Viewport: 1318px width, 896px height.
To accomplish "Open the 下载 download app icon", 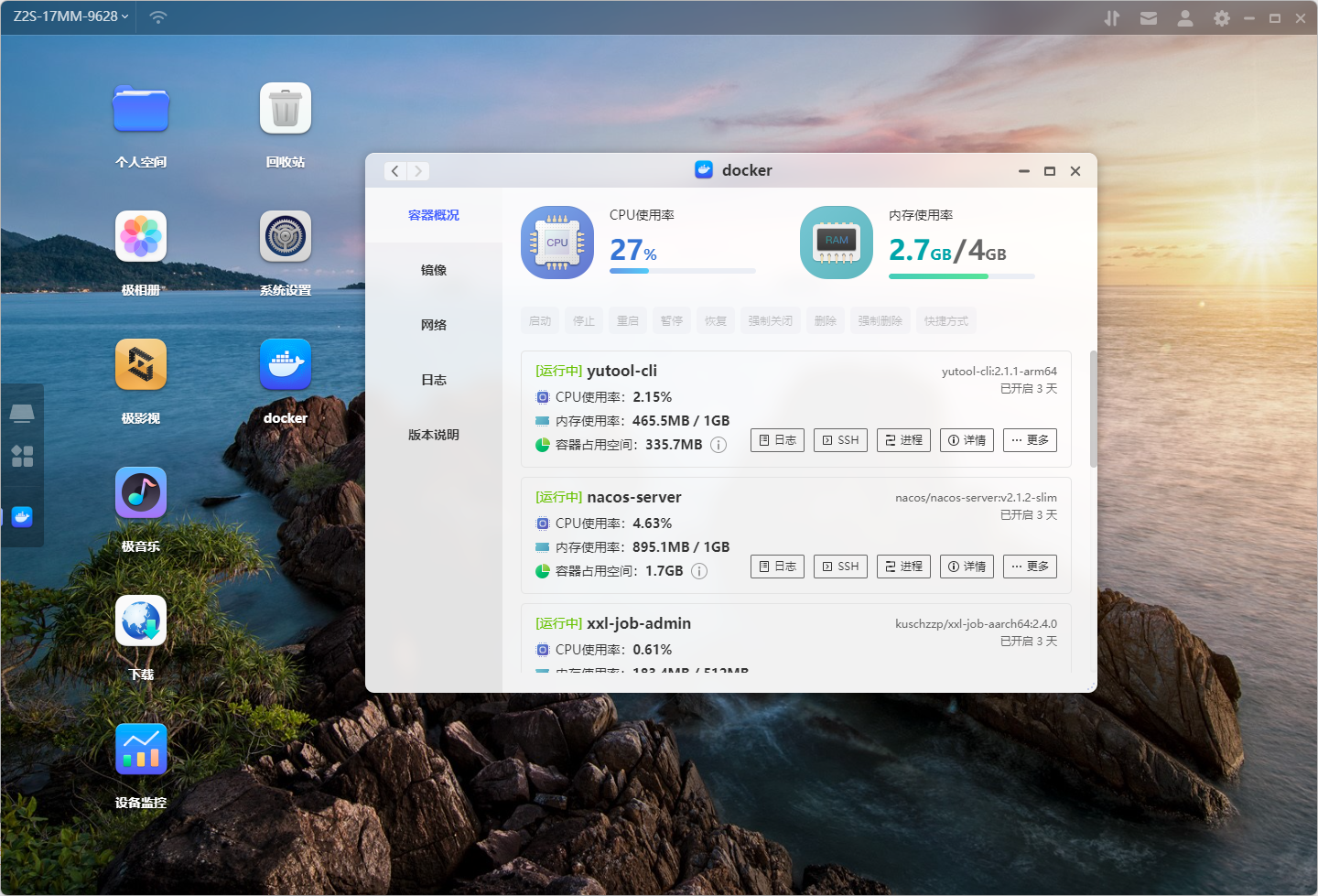I will [141, 621].
